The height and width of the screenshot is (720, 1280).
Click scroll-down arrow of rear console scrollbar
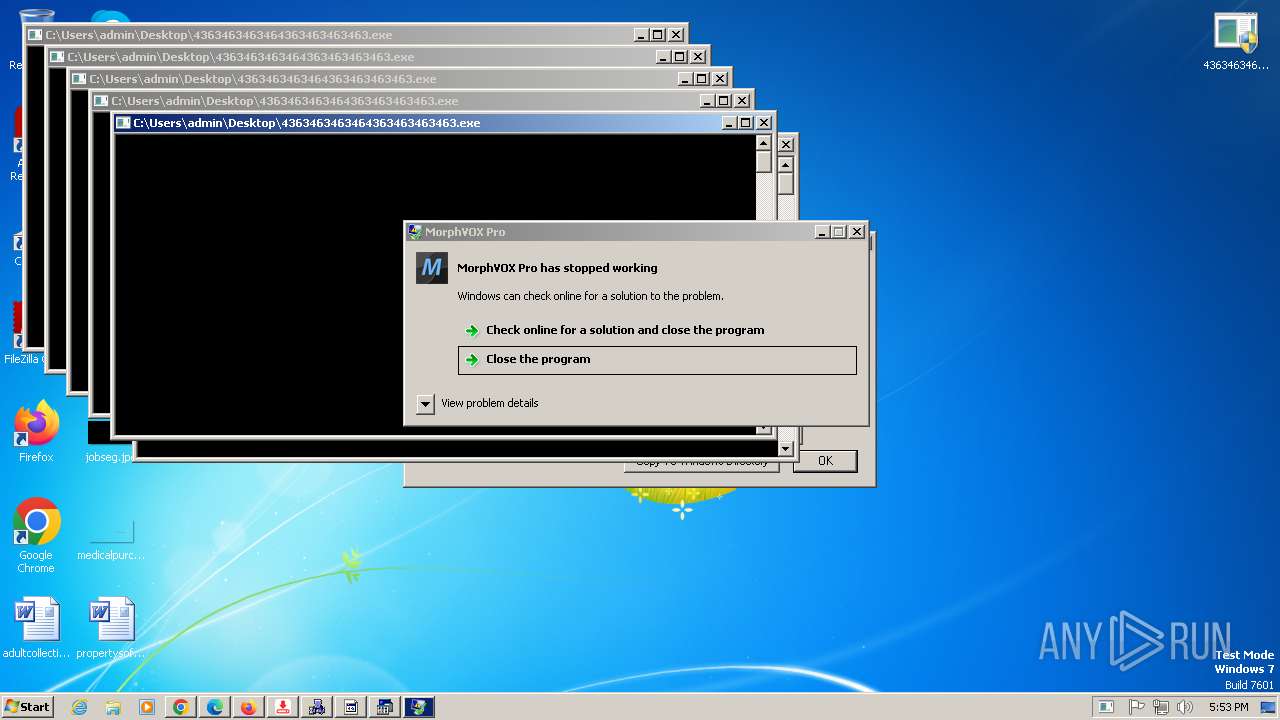tap(786, 450)
